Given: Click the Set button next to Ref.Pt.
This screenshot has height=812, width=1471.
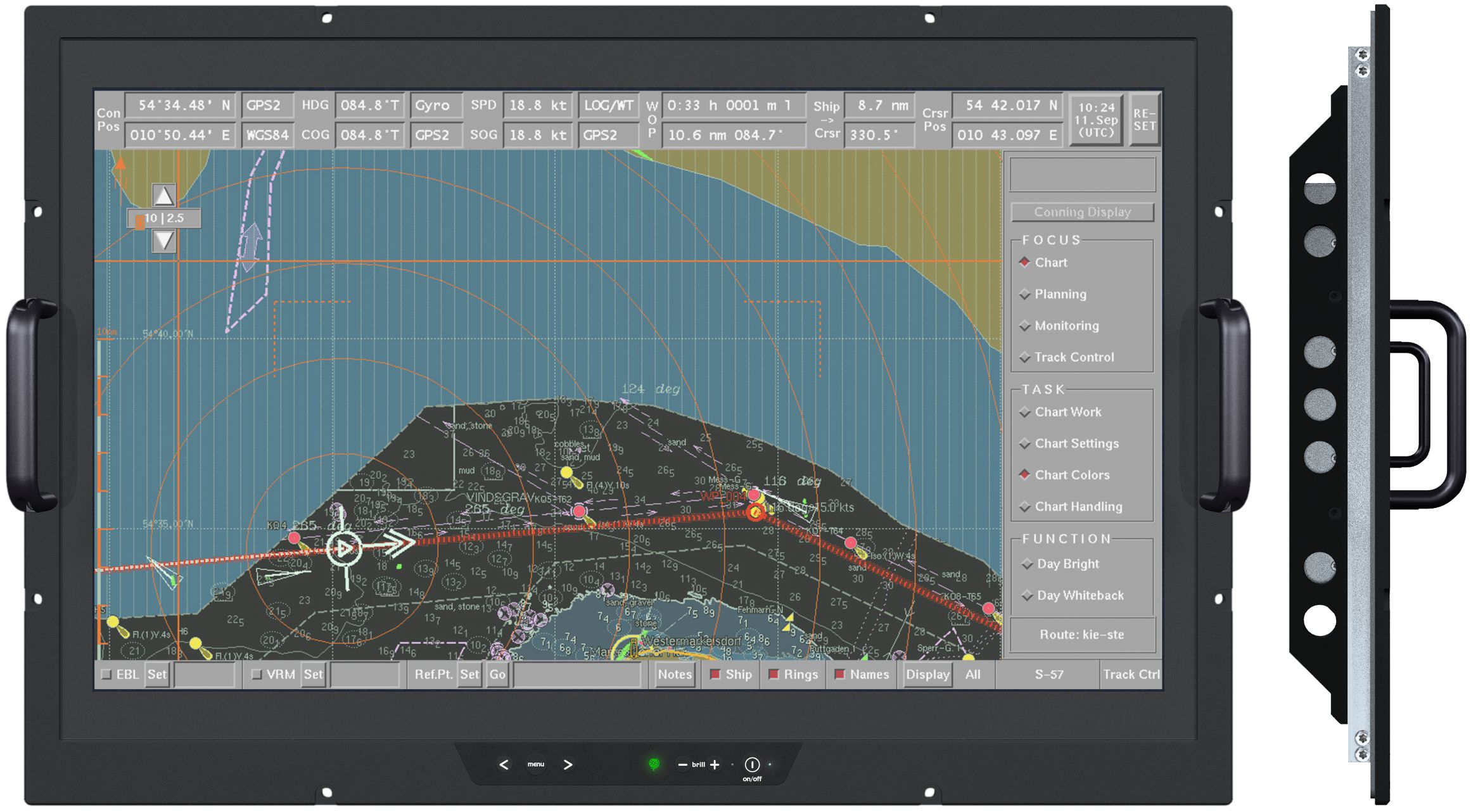Looking at the screenshot, I should tap(469, 675).
